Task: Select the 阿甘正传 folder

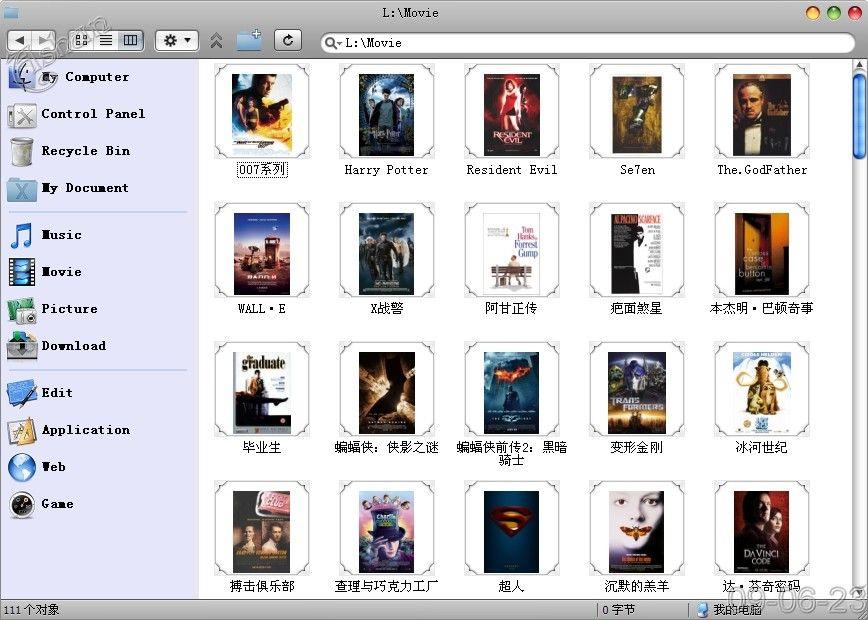Action: 512,250
